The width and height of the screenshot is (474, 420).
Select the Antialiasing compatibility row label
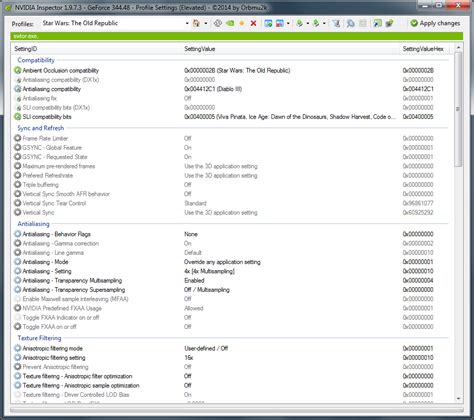[52, 89]
